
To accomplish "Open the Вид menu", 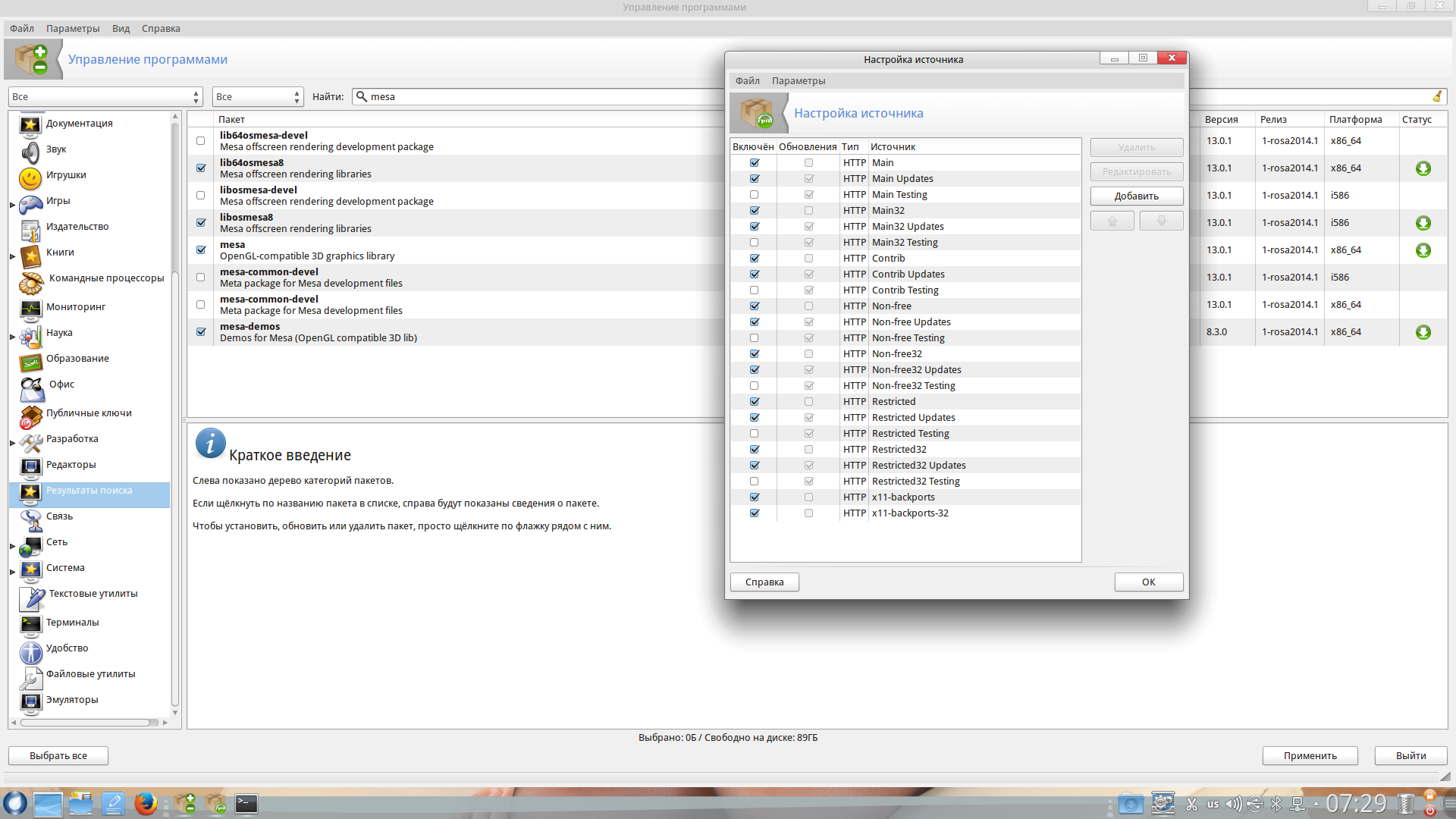I will pos(121,28).
